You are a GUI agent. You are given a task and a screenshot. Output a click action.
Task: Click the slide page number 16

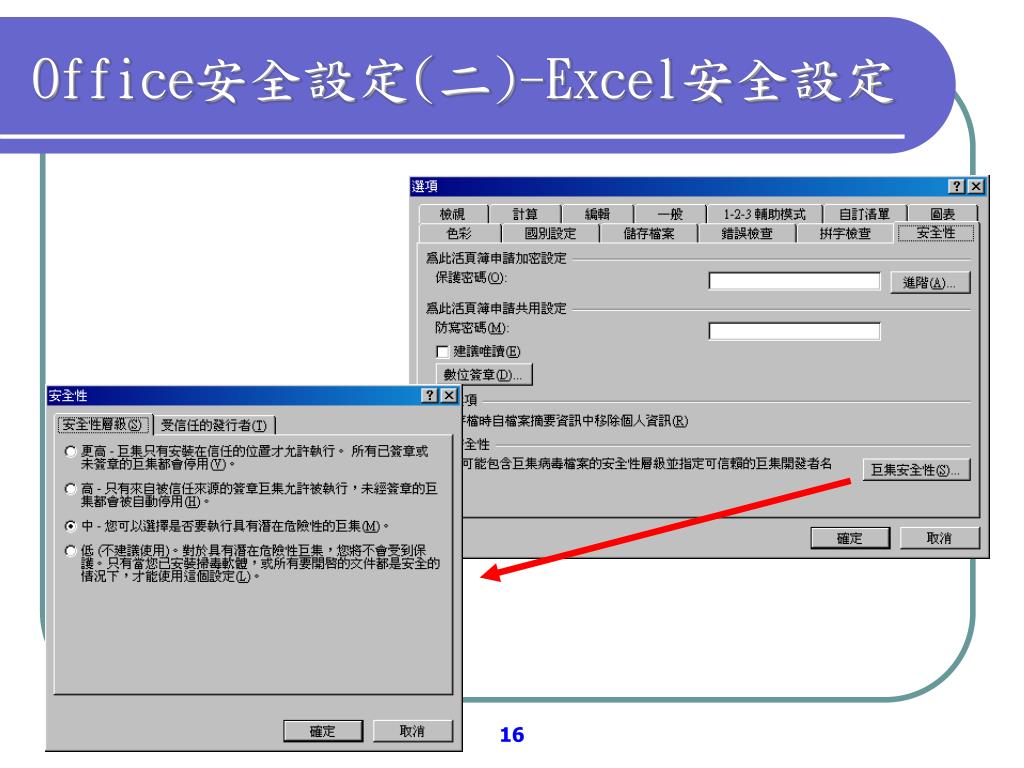coord(512,735)
